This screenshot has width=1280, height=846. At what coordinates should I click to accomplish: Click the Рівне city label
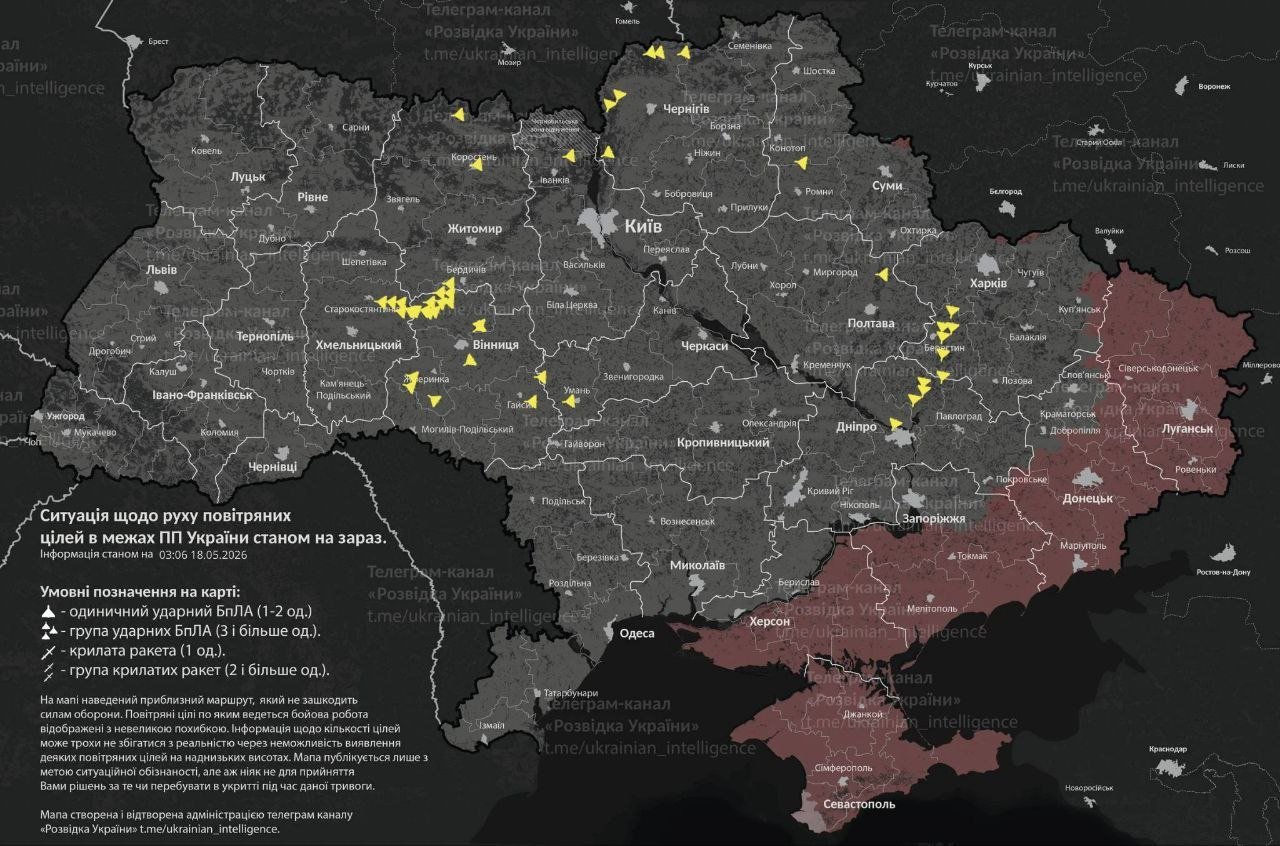312,197
